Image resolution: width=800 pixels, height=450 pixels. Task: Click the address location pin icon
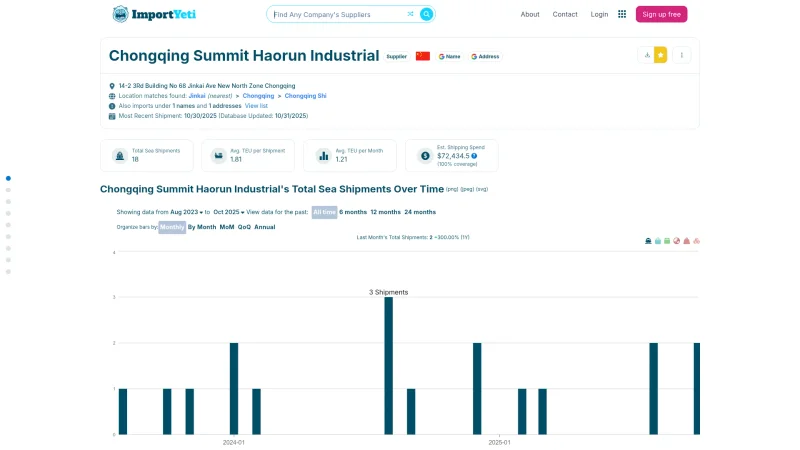pos(112,86)
